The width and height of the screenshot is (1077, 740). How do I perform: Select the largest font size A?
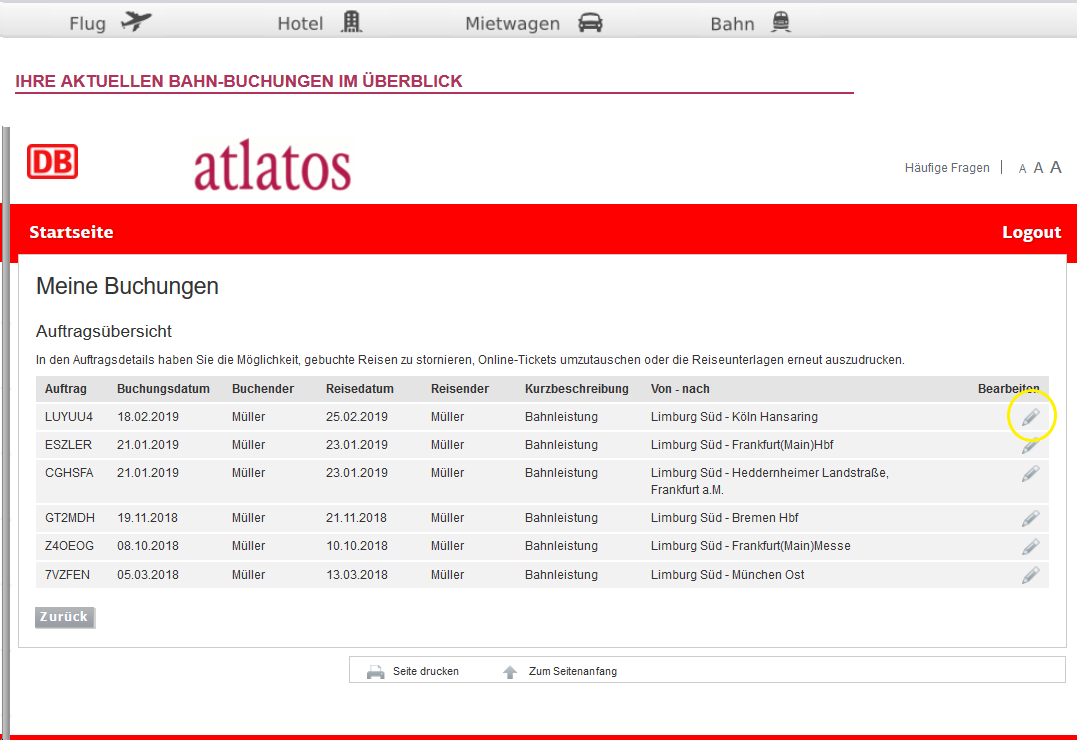coord(1056,167)
